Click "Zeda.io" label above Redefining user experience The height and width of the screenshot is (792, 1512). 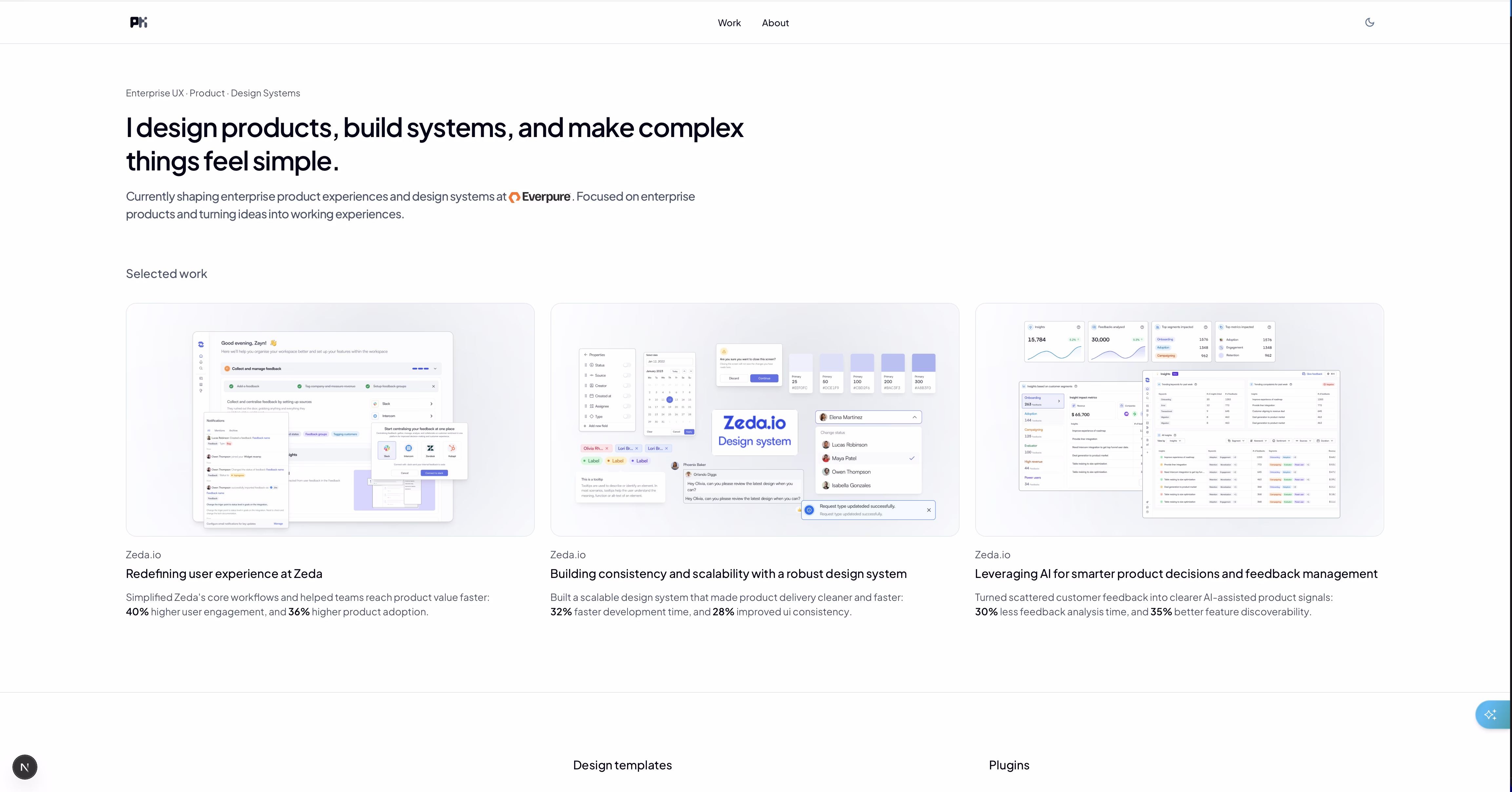(x=143, y=555)
